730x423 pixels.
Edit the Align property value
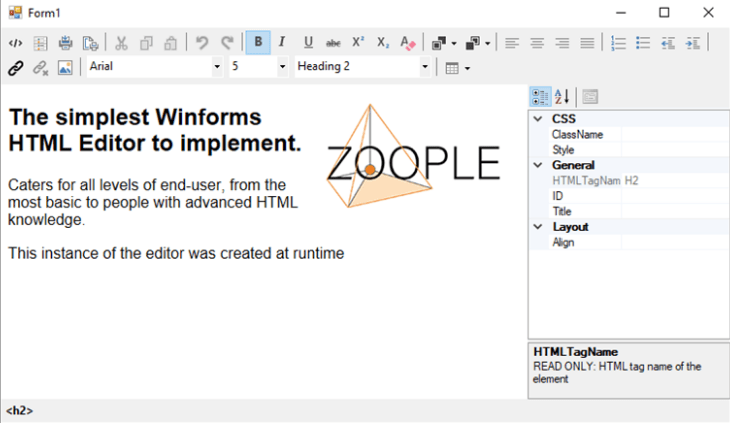point(675,242)
